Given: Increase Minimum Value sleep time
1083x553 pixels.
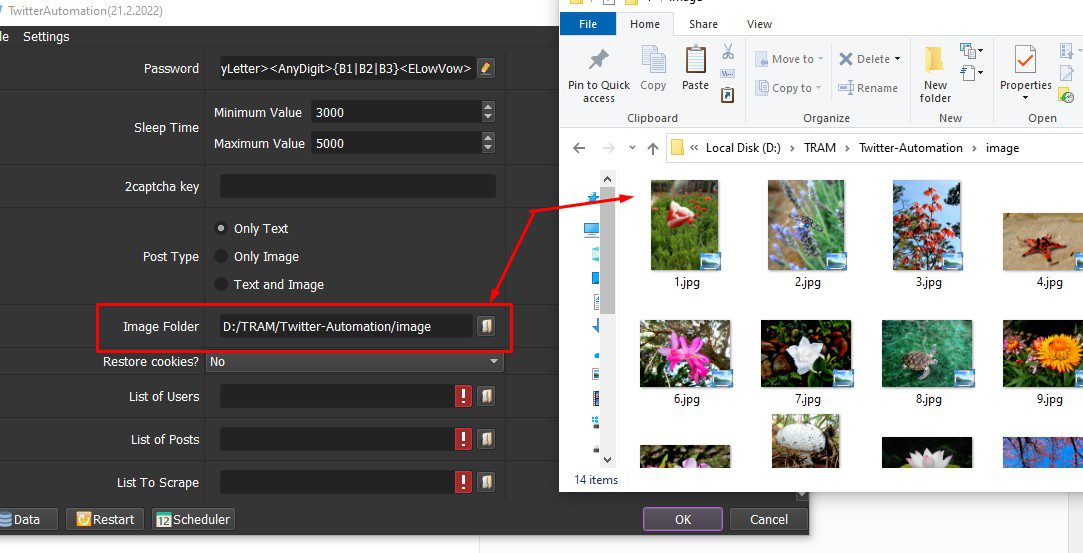Looking at the screenshot, I should pyautogui.click(x=488, y=107).
